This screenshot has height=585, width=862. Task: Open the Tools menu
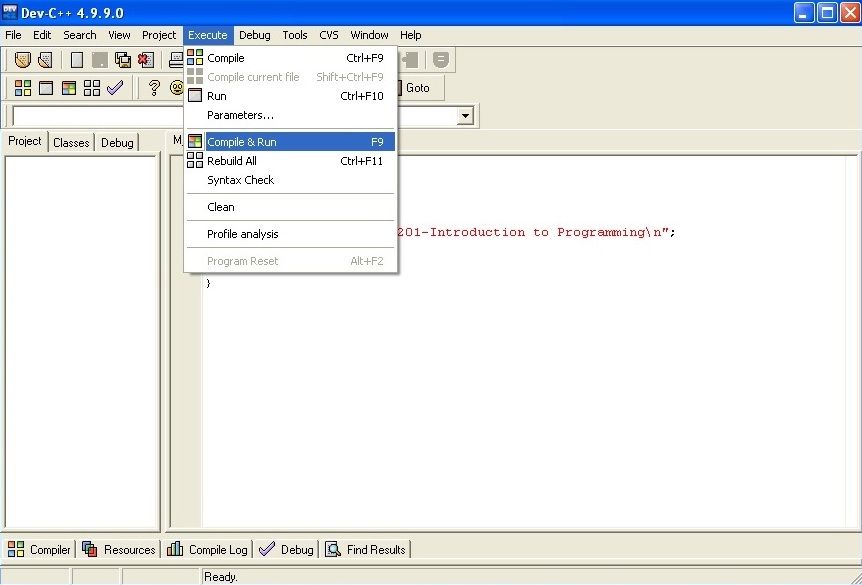coord(295,35)
